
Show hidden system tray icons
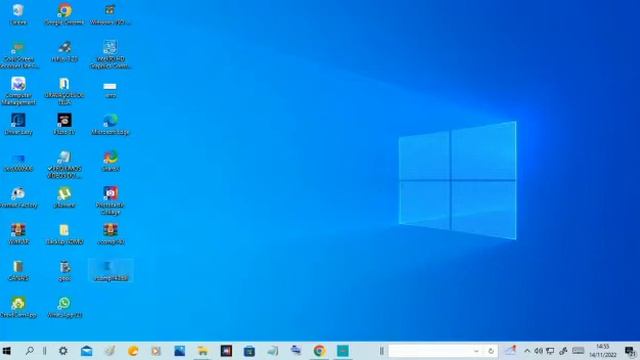527,351
